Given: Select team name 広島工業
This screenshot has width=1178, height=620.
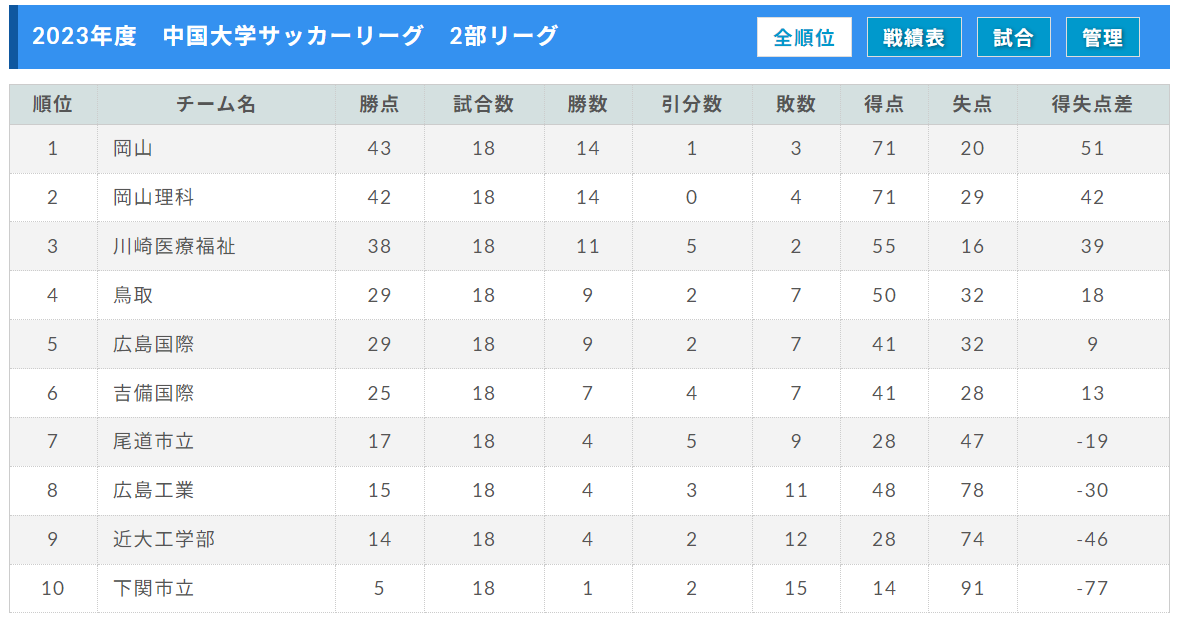Looking at the screenshot, I should click(153, 490).
